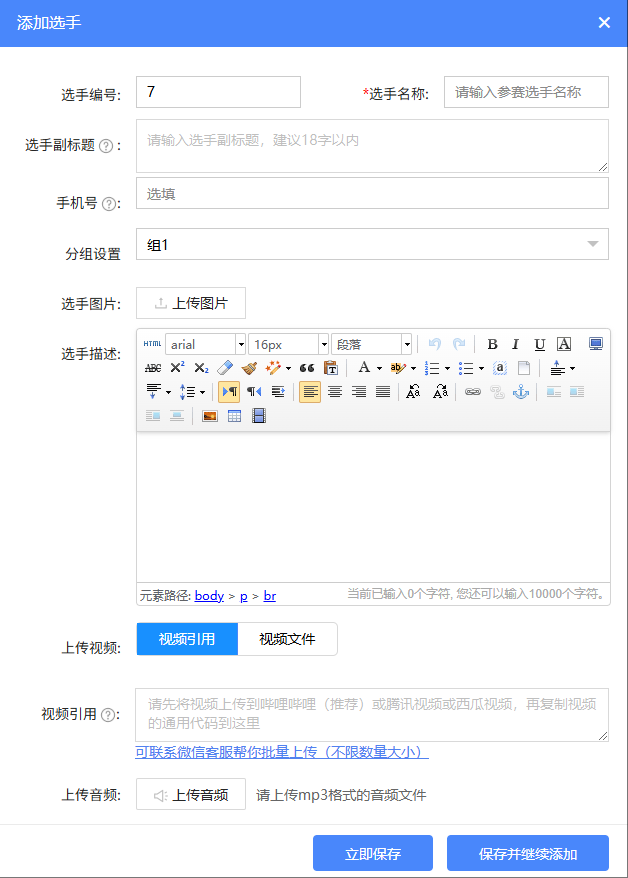Switch to the 视频引用 tab

click(187, 639)
